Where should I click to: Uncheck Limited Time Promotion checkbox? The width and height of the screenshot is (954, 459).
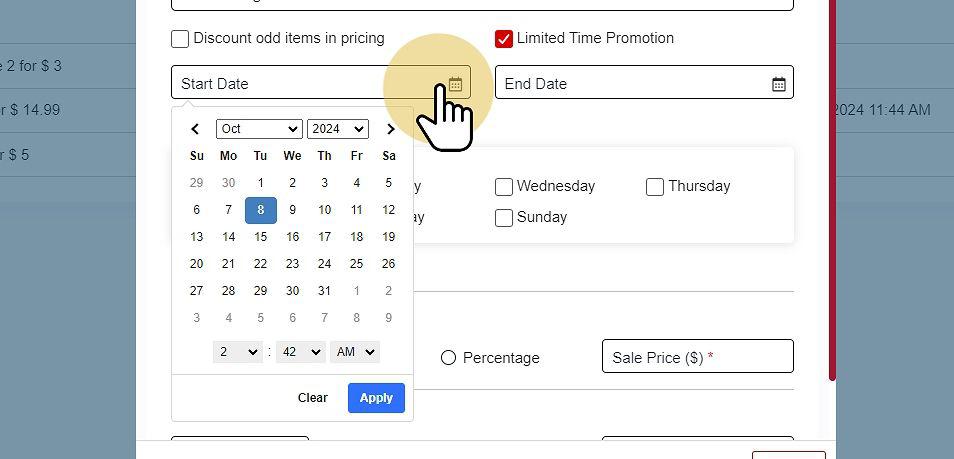[504, 39]
